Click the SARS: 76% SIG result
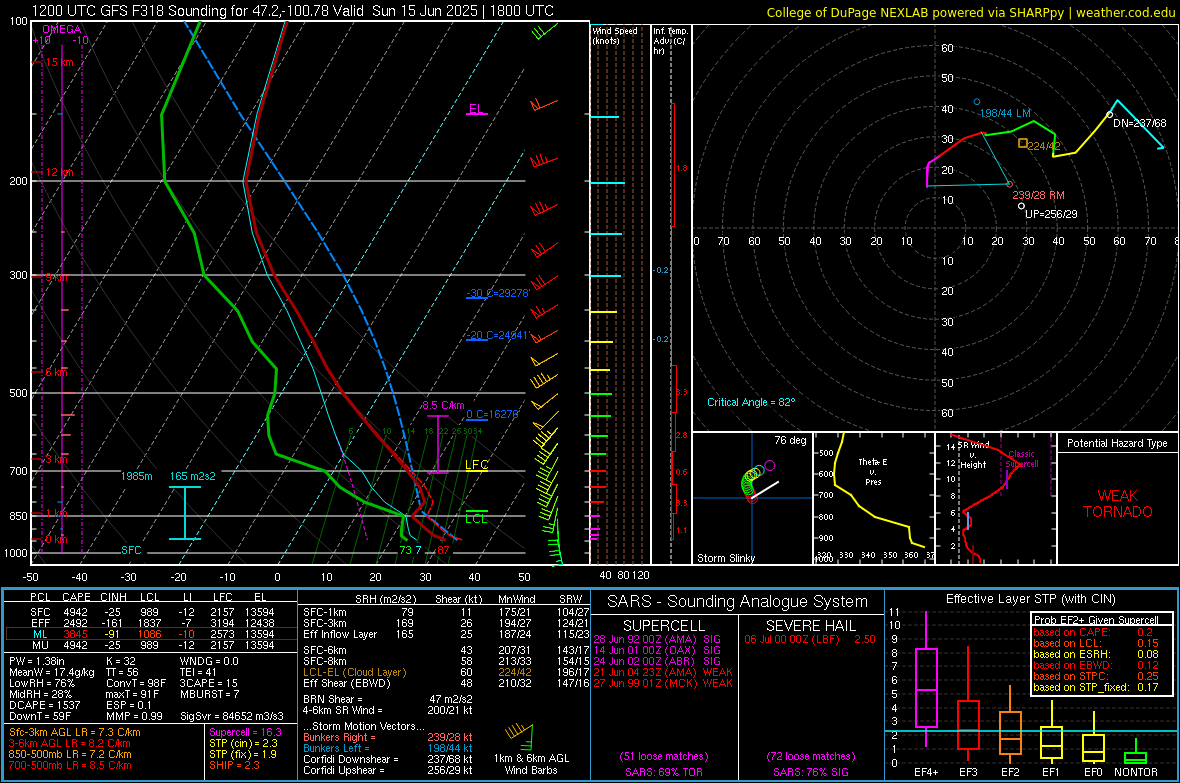 click(x=810, y=772)
